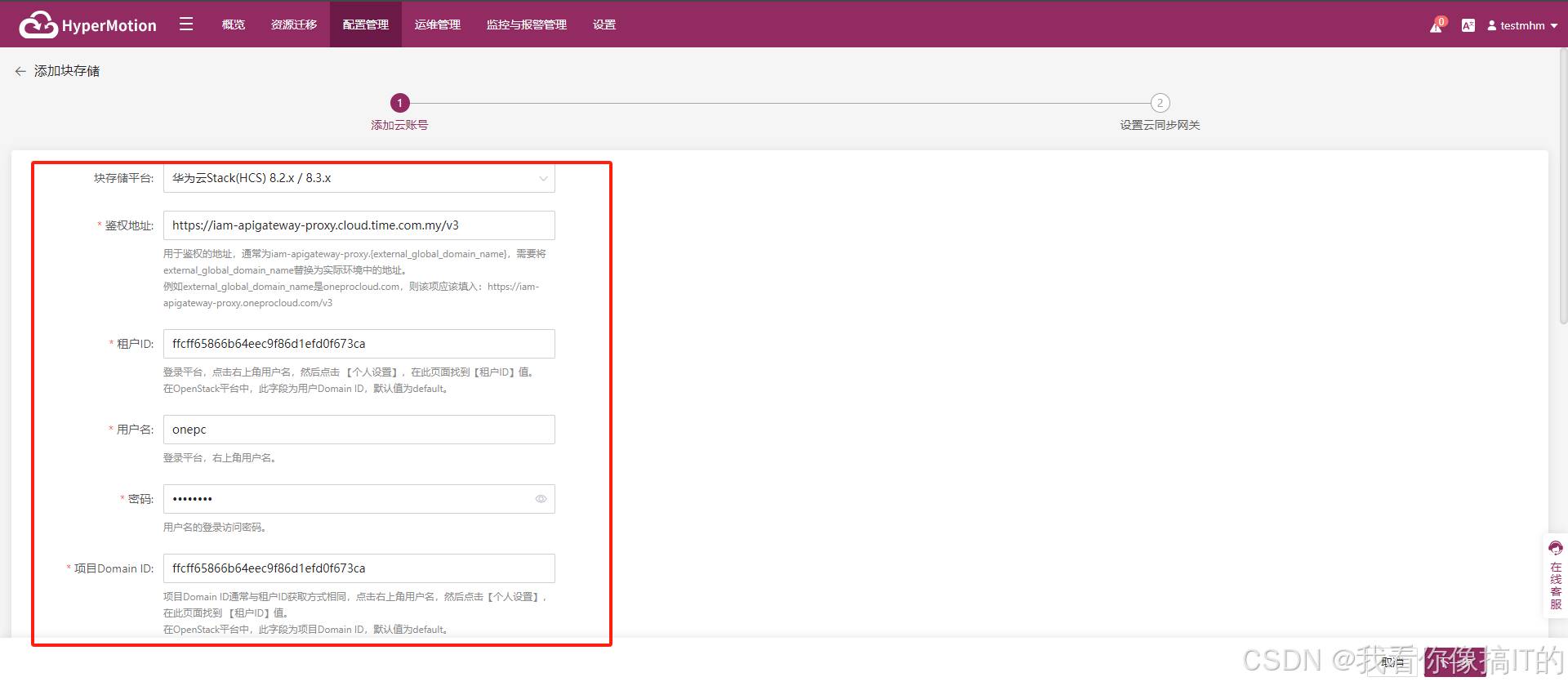This screenshot has width=1568, height=686.
Task: Select step 2 设置云同步网关 circle
Action: [1160, 103]
